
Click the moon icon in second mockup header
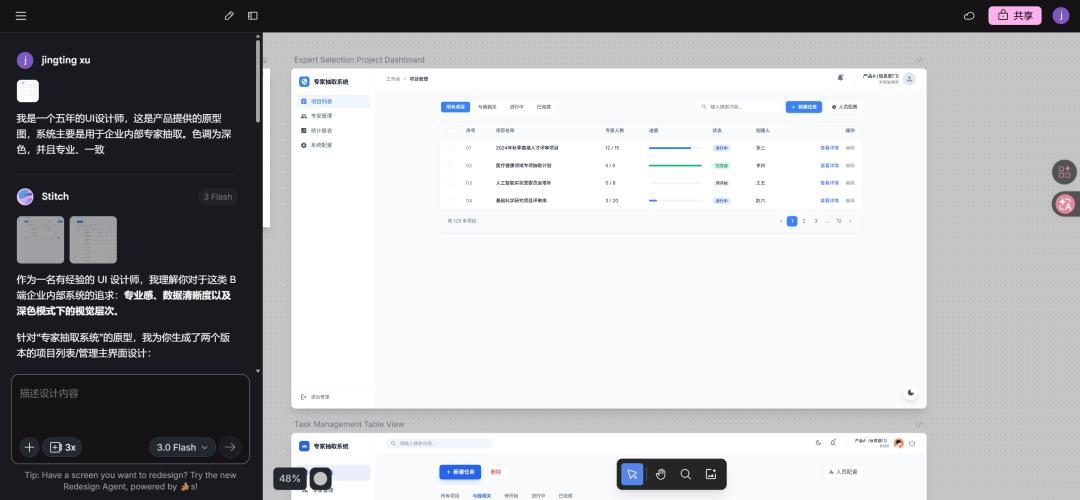click(x=818, y=443)
